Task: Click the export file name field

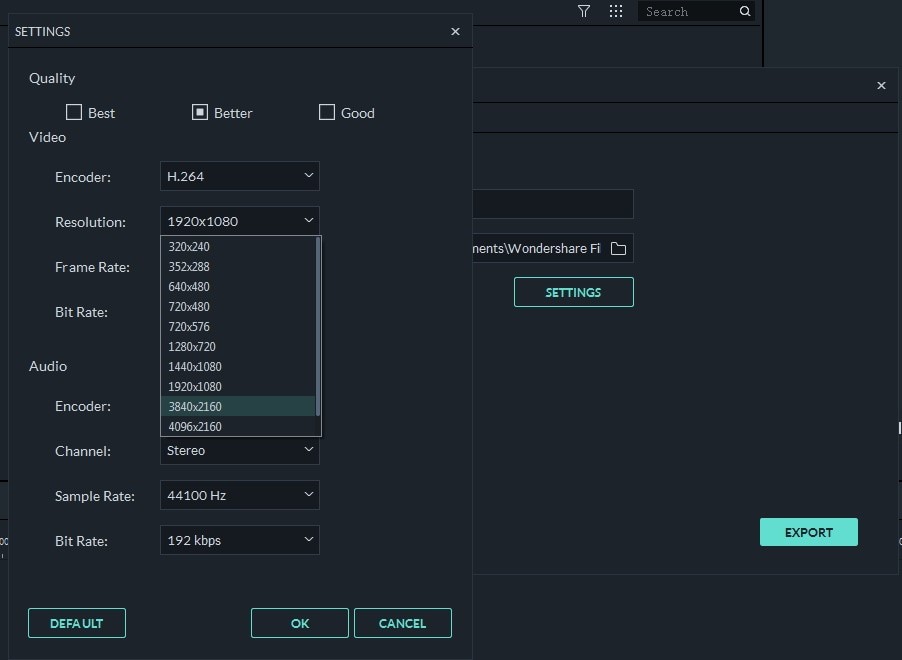Action: tap(553, 204)
